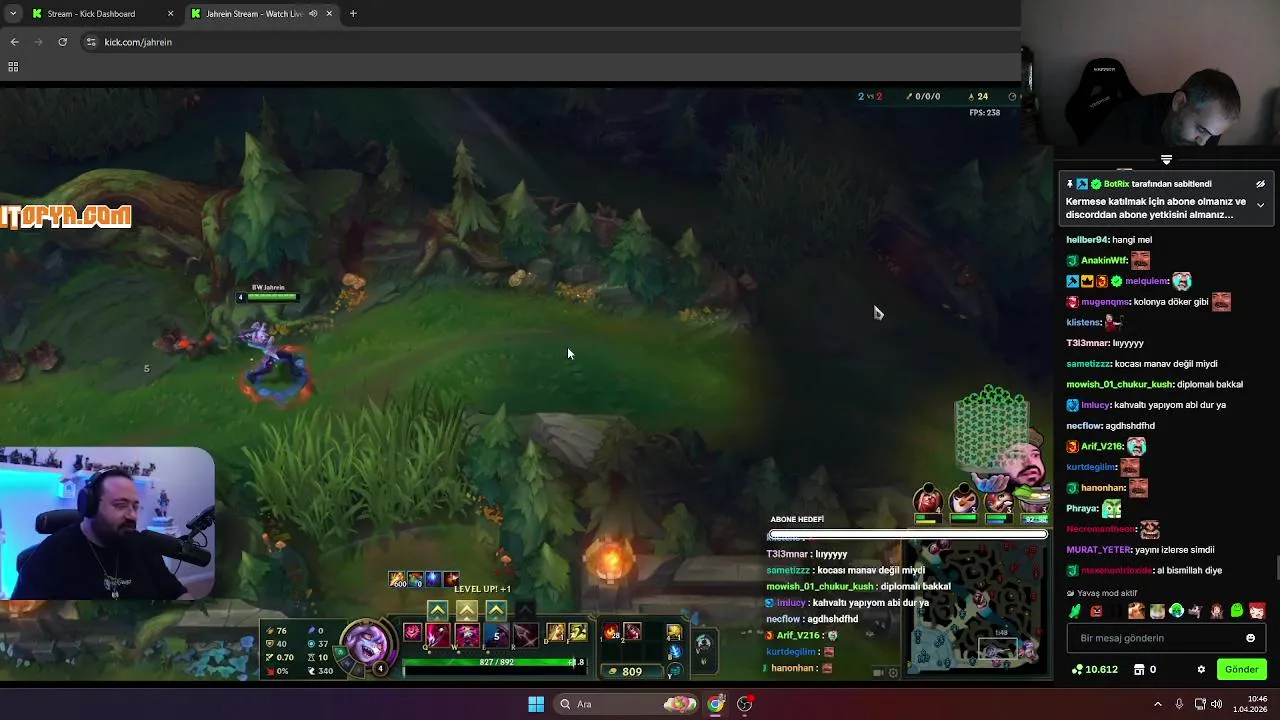Open hellber94's profile in chat
The image size is (1280, 720).
1087,240
